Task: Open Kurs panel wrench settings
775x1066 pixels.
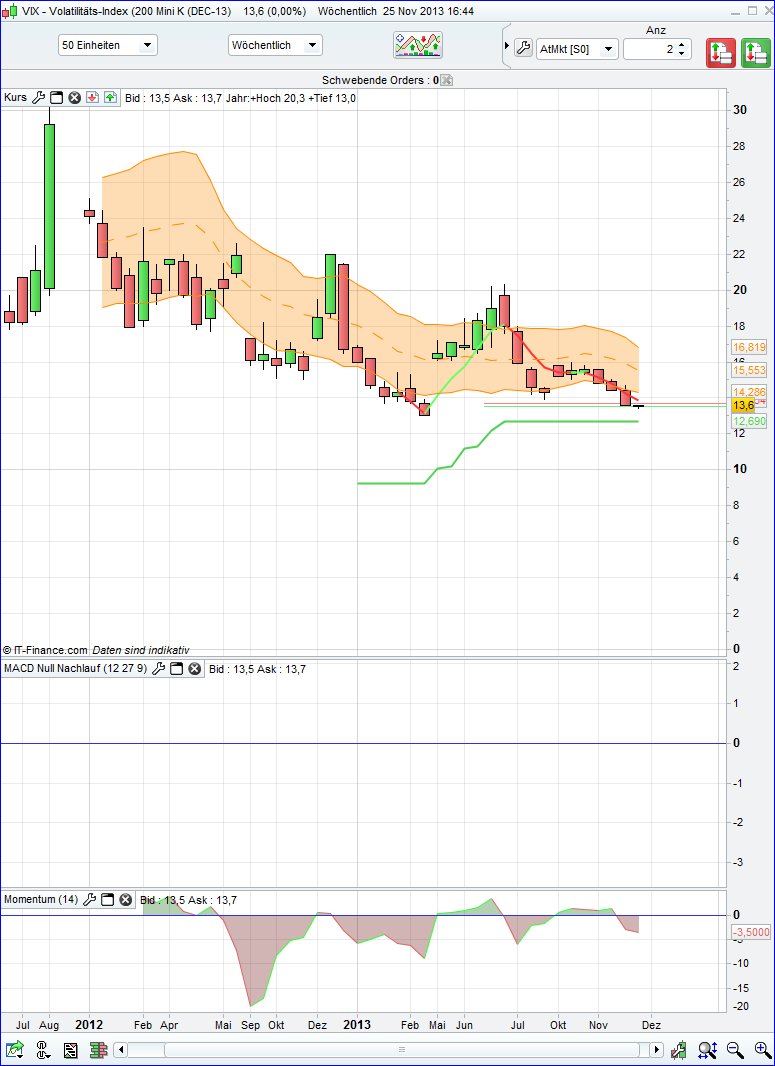Action: point(39,98)
